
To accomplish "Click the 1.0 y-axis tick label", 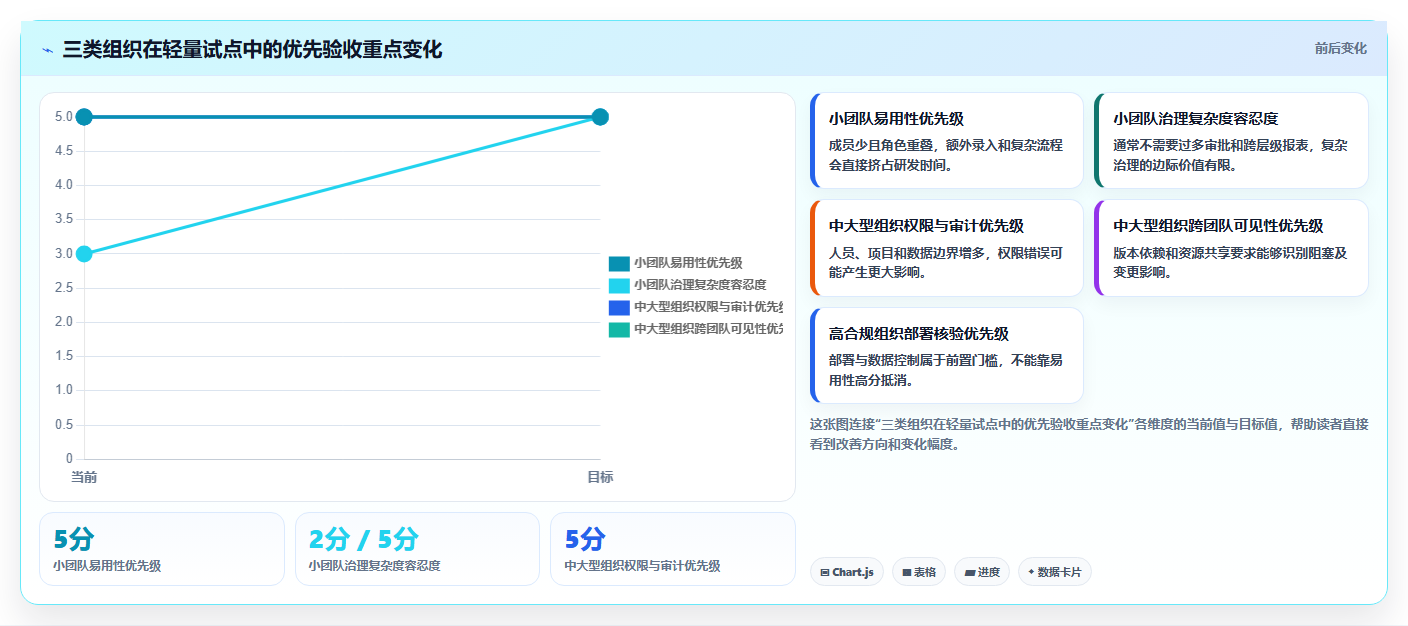I will click(63, 390).
